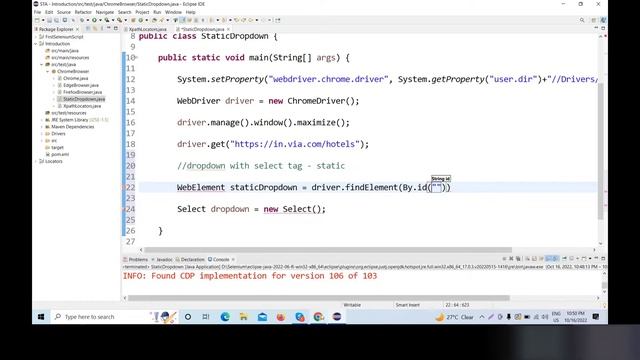The width and height of the screenshot is (640, 360).
Task: Click the editor horizontal scrollbar
Action: pos(328,250)
